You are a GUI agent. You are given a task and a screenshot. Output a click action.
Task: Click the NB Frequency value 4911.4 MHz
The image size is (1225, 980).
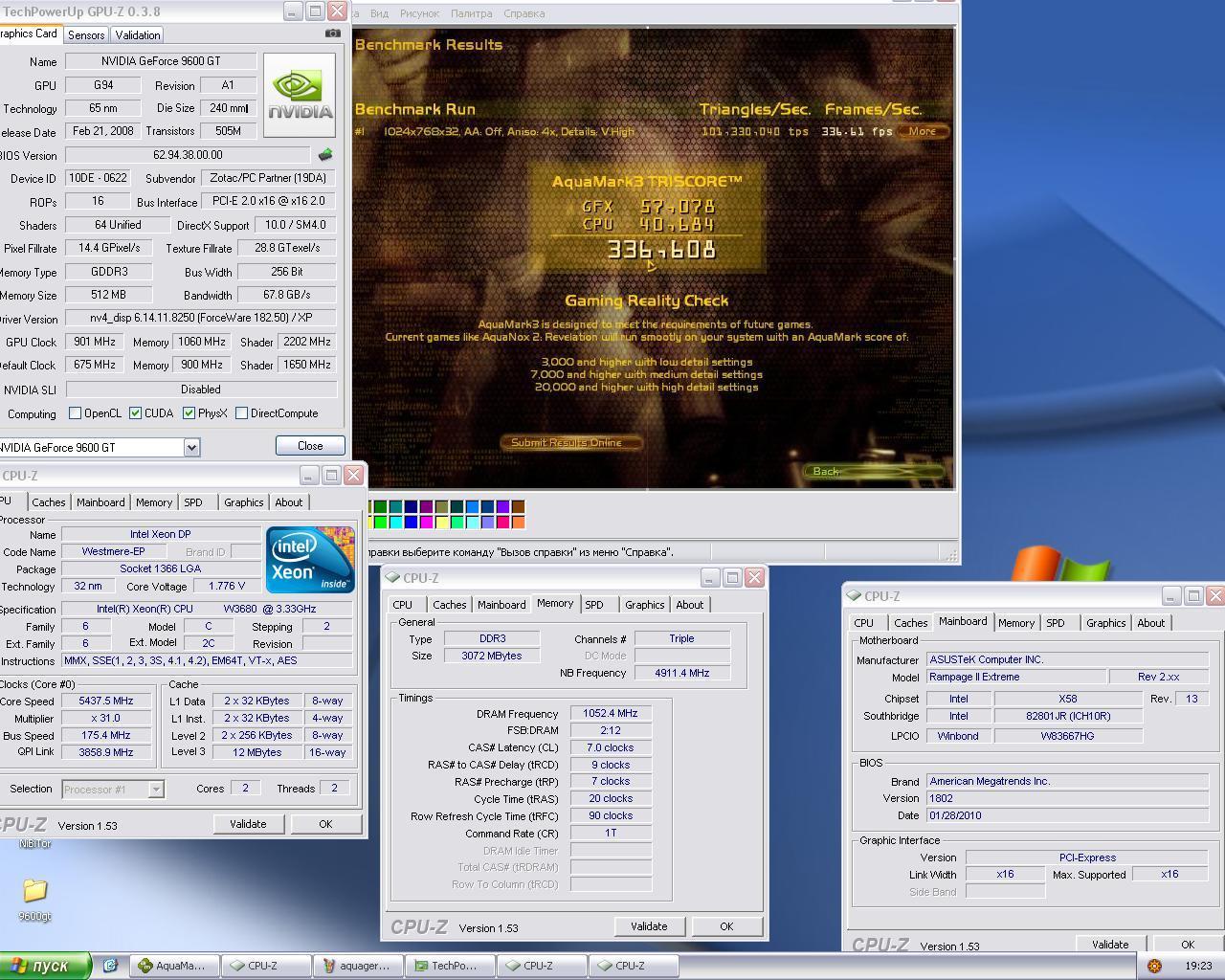(682, 674)
